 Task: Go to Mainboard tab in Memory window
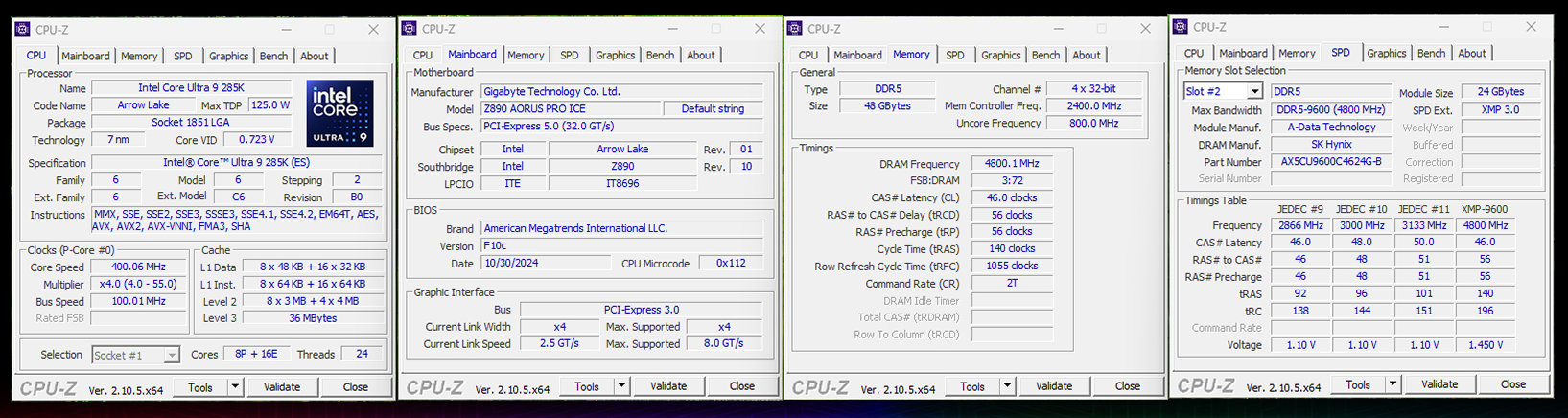click(857, 55)
